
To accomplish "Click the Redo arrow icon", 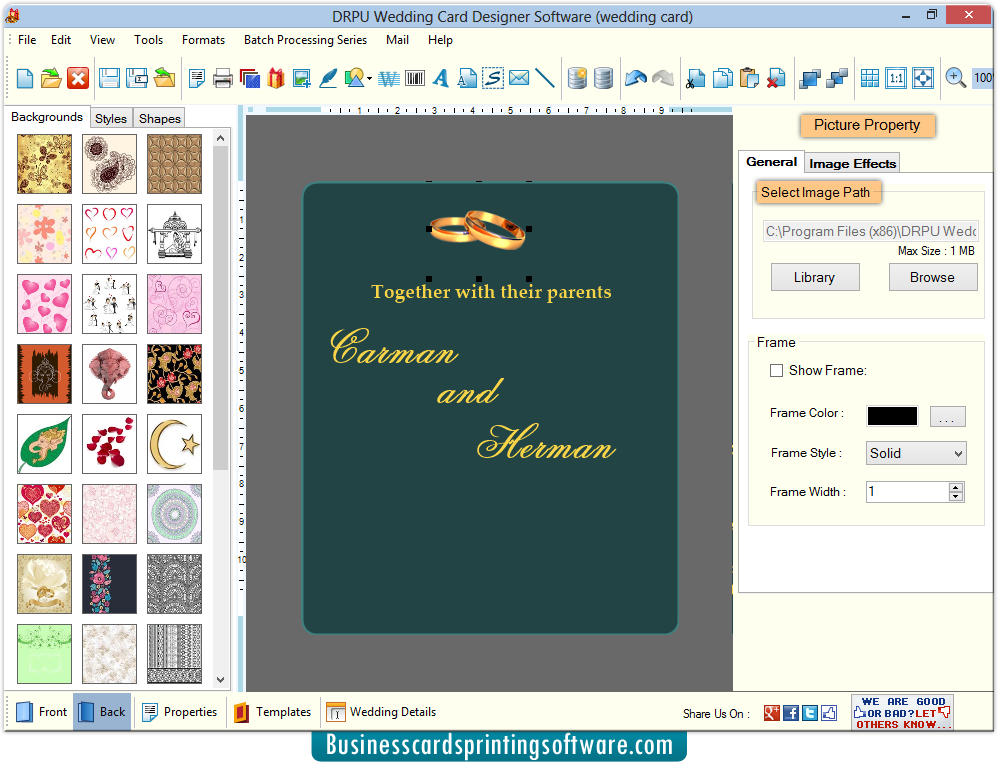I will 663,78.
